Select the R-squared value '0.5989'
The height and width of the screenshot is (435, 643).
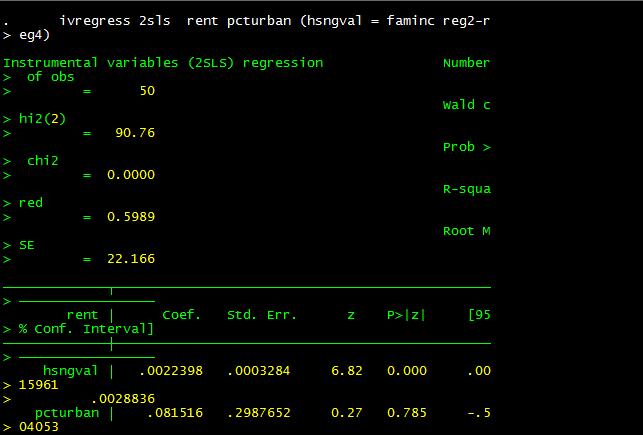(x=131, y=216)
